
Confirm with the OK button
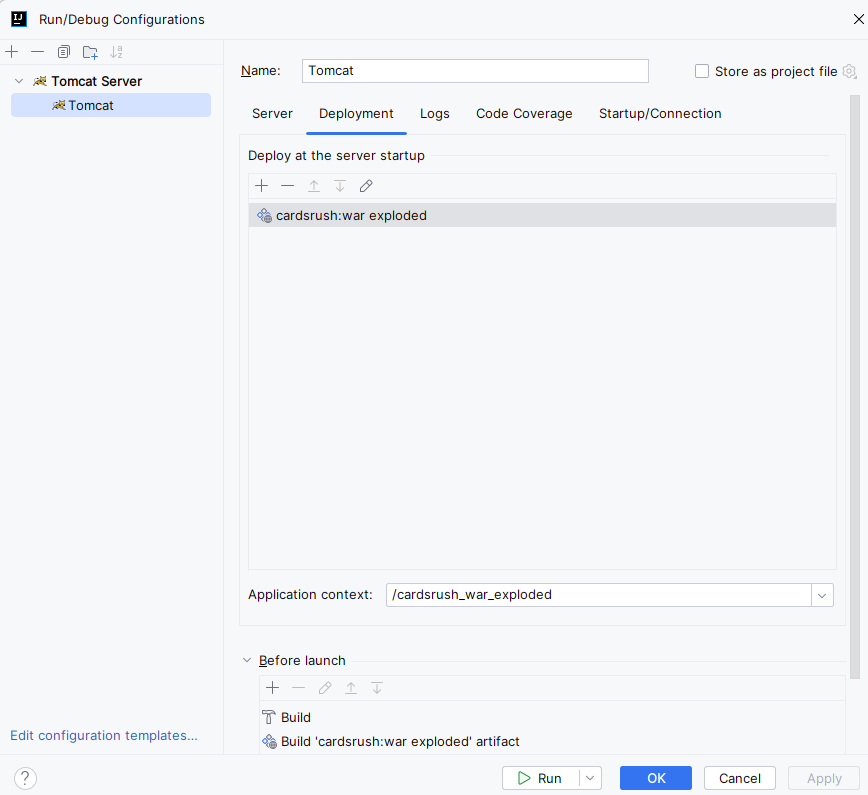(656, 778)
